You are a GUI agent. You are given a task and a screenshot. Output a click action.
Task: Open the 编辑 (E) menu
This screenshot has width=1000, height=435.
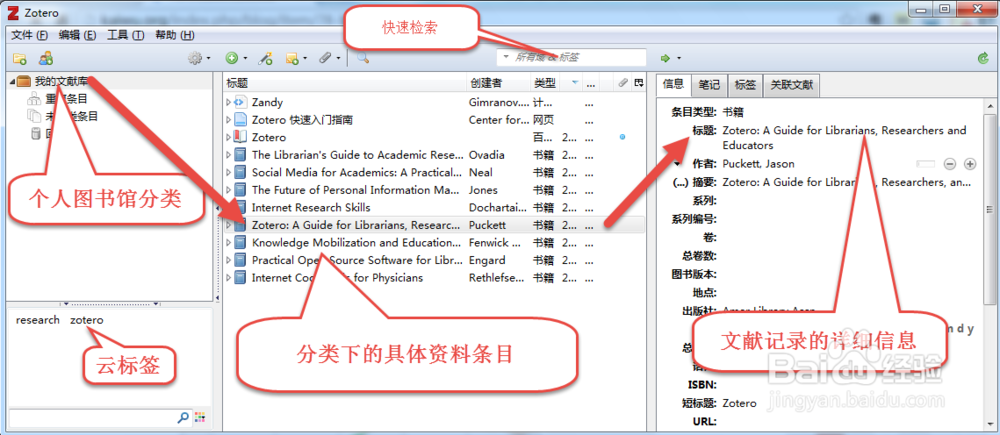77,35
